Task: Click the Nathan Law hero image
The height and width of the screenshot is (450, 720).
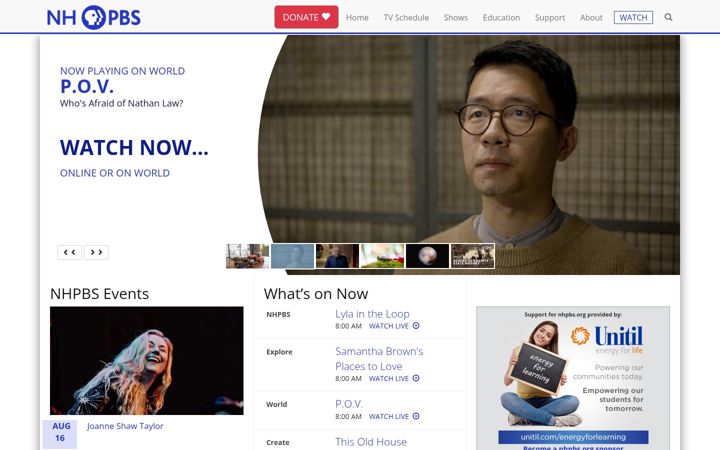Action: click(468, 155)
